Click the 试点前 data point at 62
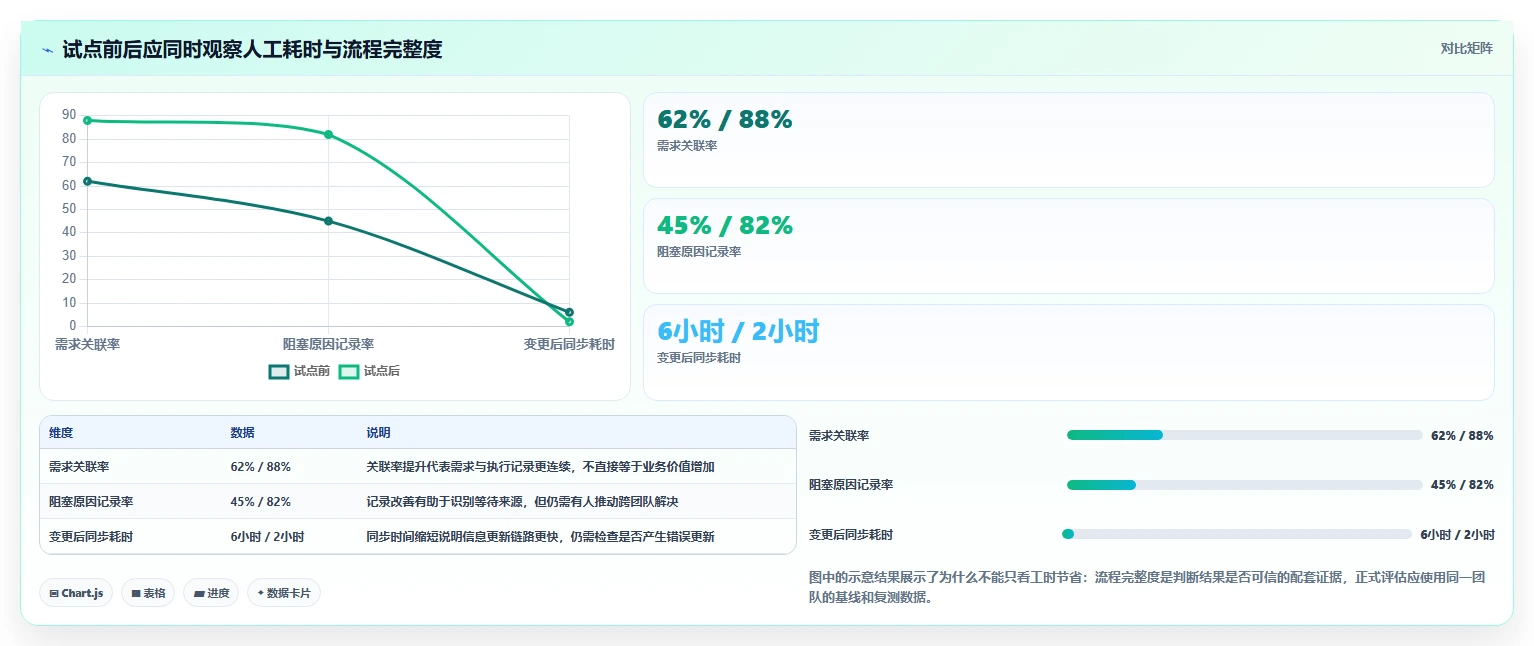The image size is (1534, 646). tap(88, 181)
